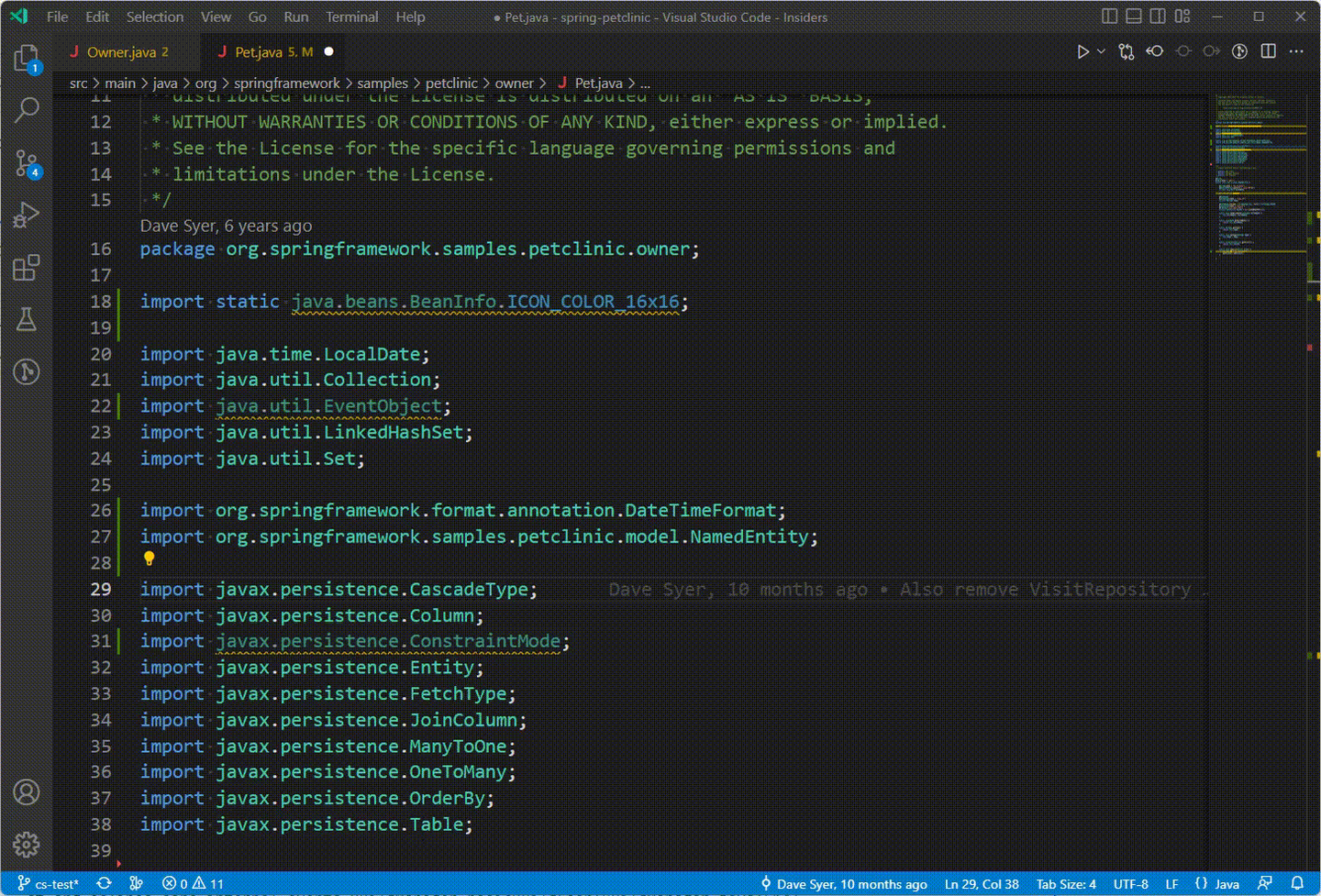Toggle Panel layout button in title bar
Screen dimensions: 1321x896
click(x=1134, y=17)
